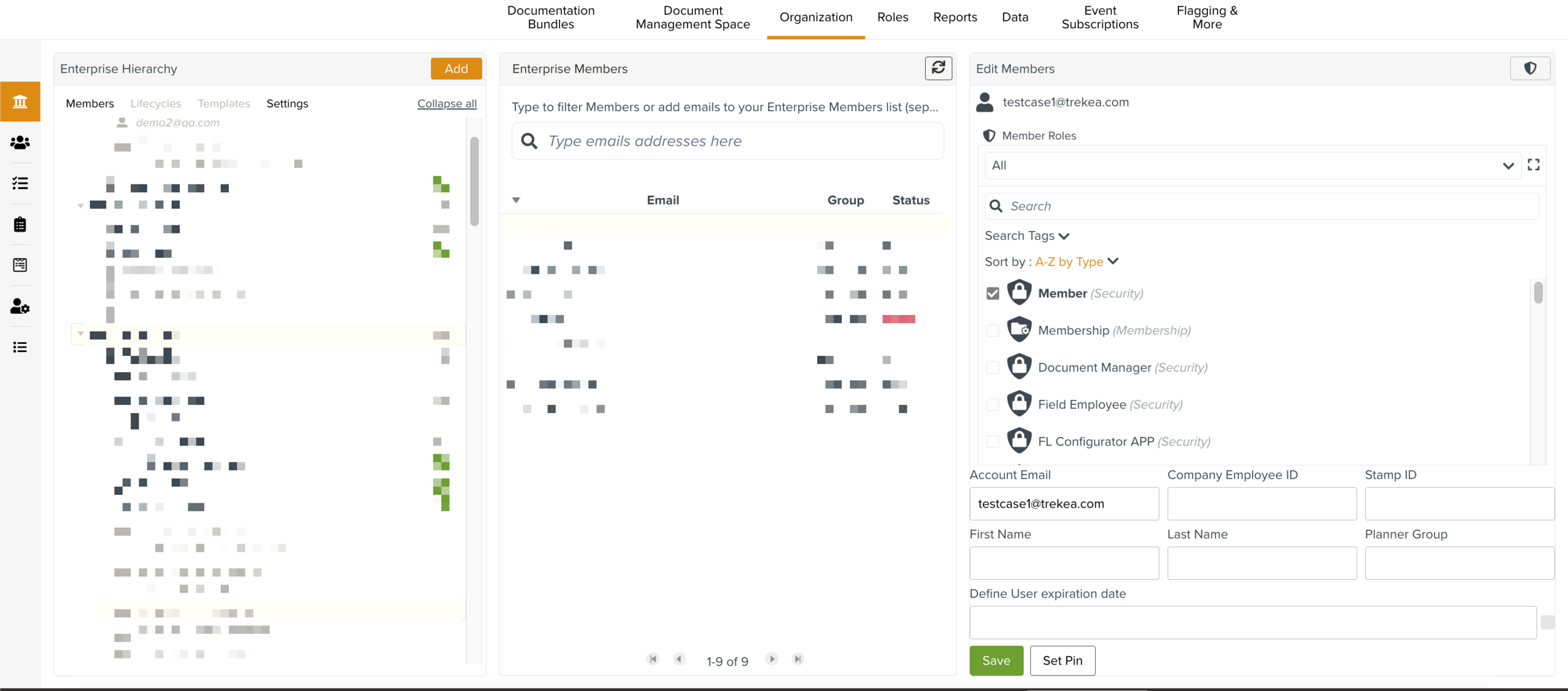Switch to the Roles tab
1568x691 pixels.
(893, 18)
